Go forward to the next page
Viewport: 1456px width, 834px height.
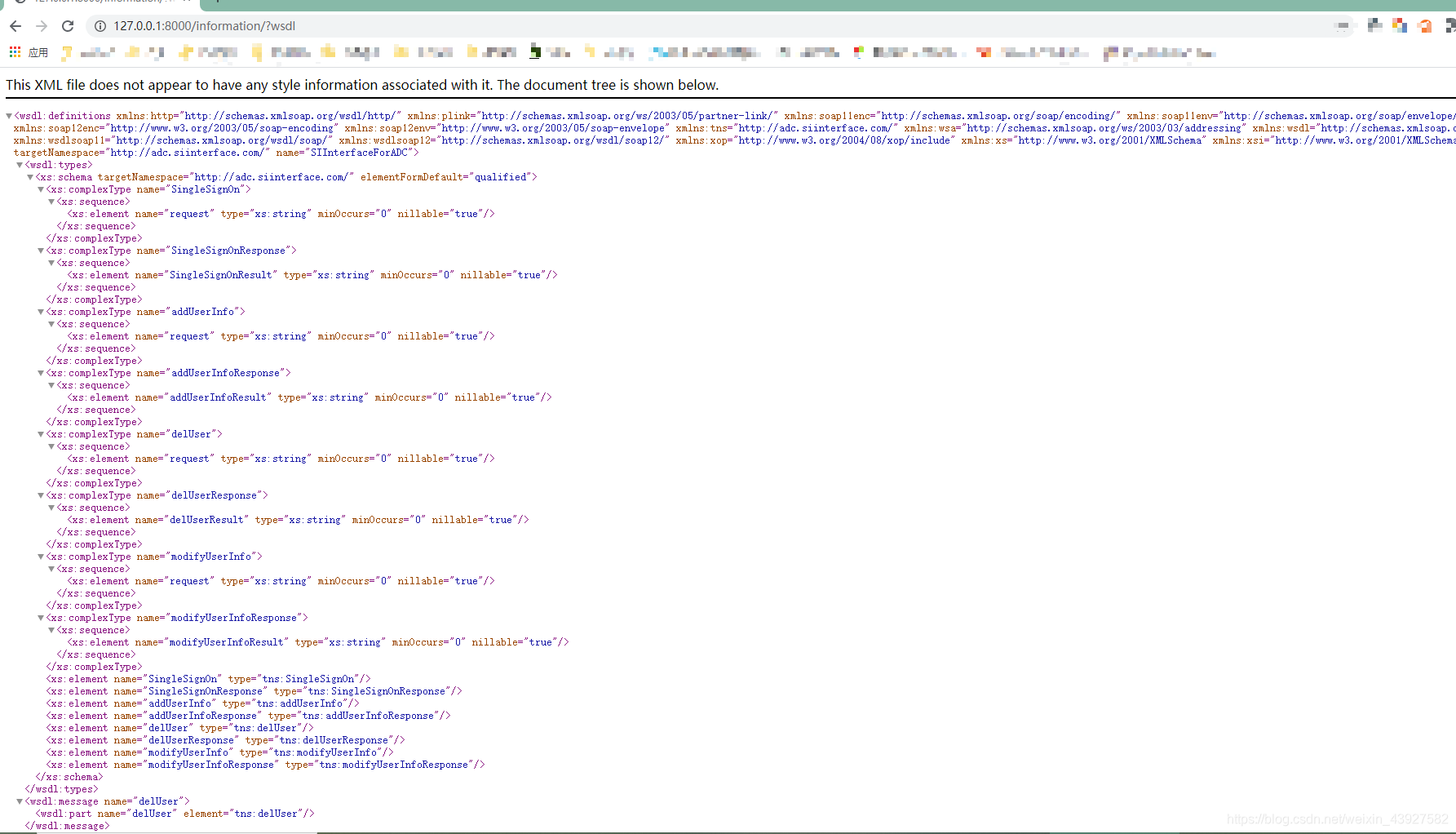[42, 26]
